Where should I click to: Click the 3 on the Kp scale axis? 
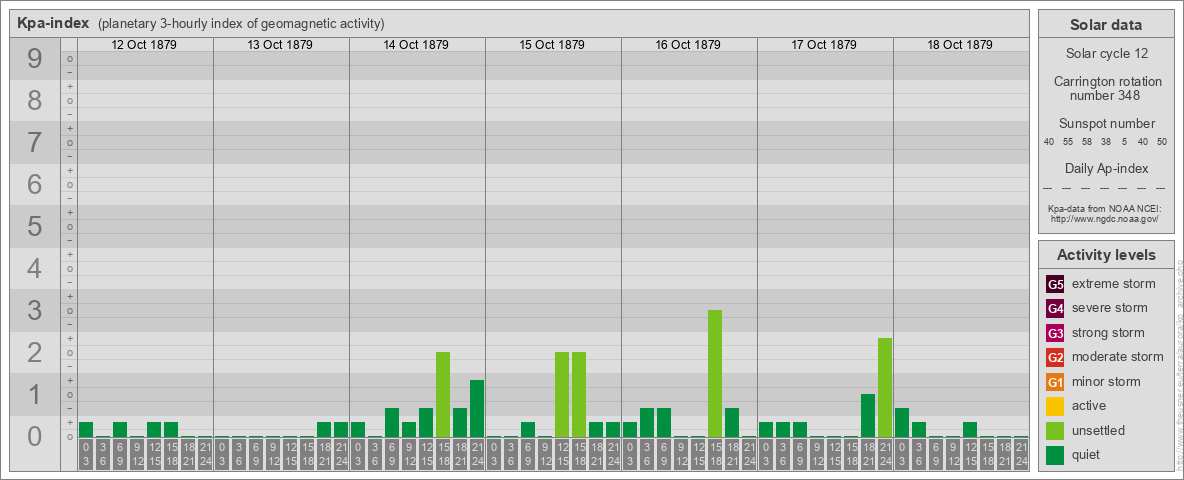pyautogui.click(x=34, y=310)
